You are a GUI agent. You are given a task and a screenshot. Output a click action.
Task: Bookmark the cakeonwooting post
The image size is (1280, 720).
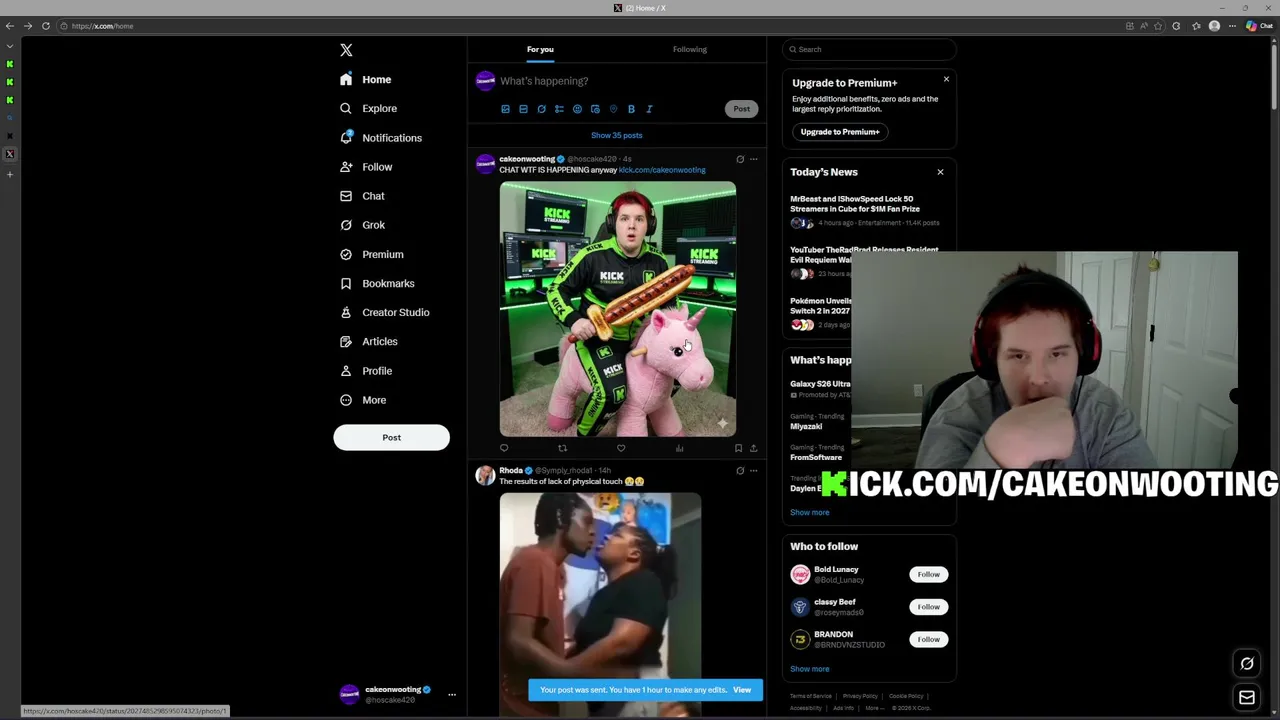[738, 448]
